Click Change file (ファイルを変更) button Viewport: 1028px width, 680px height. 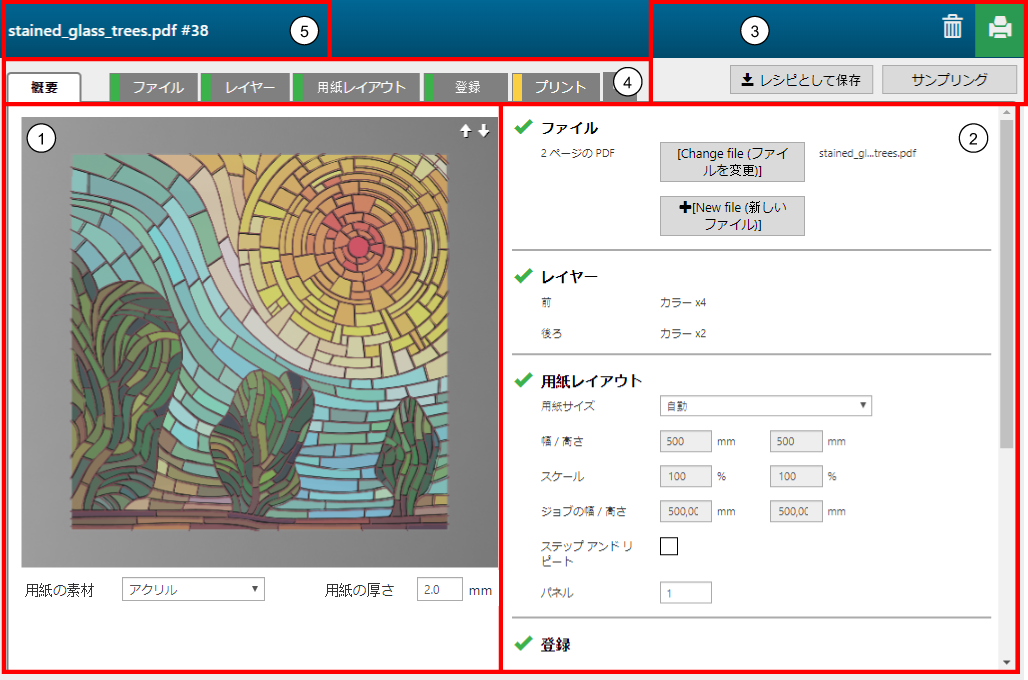[732, 162]
